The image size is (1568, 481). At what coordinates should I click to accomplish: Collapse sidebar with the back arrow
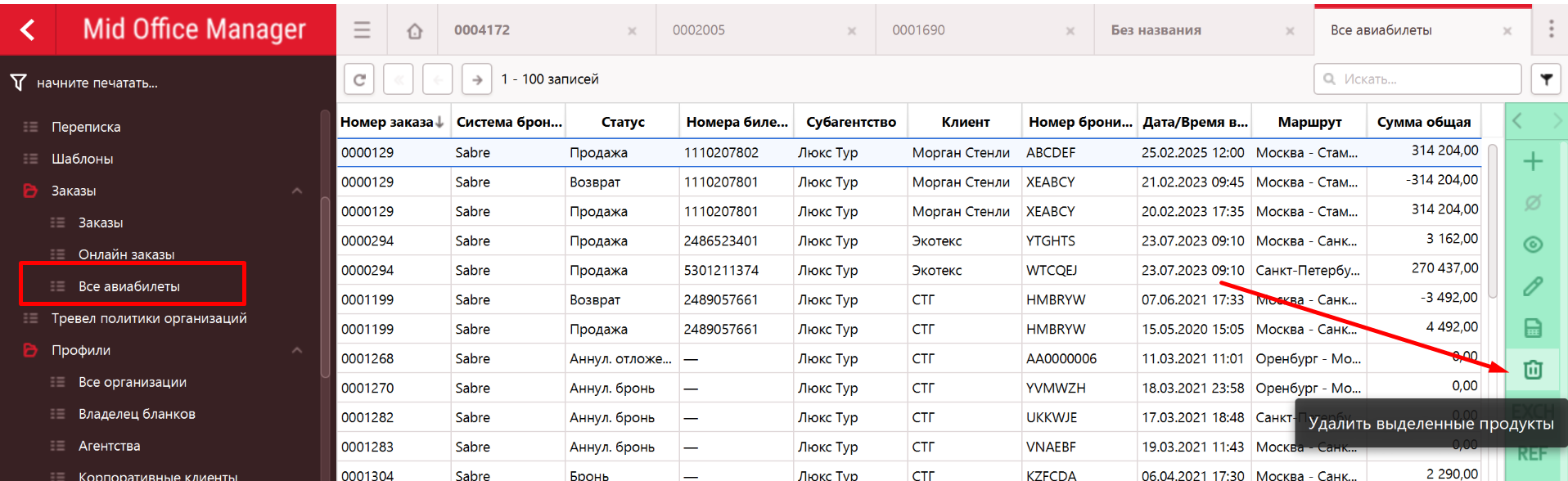tap(28, 30)
